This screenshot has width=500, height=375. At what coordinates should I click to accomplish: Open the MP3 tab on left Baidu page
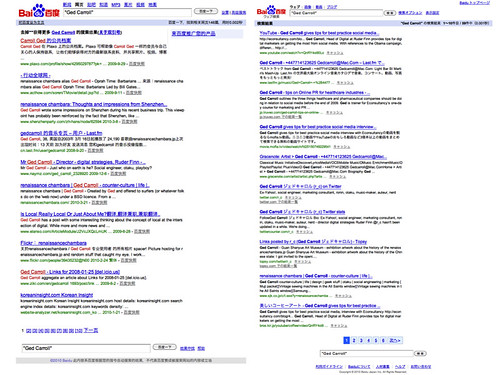pyautogui.click(x=116, y=5)
